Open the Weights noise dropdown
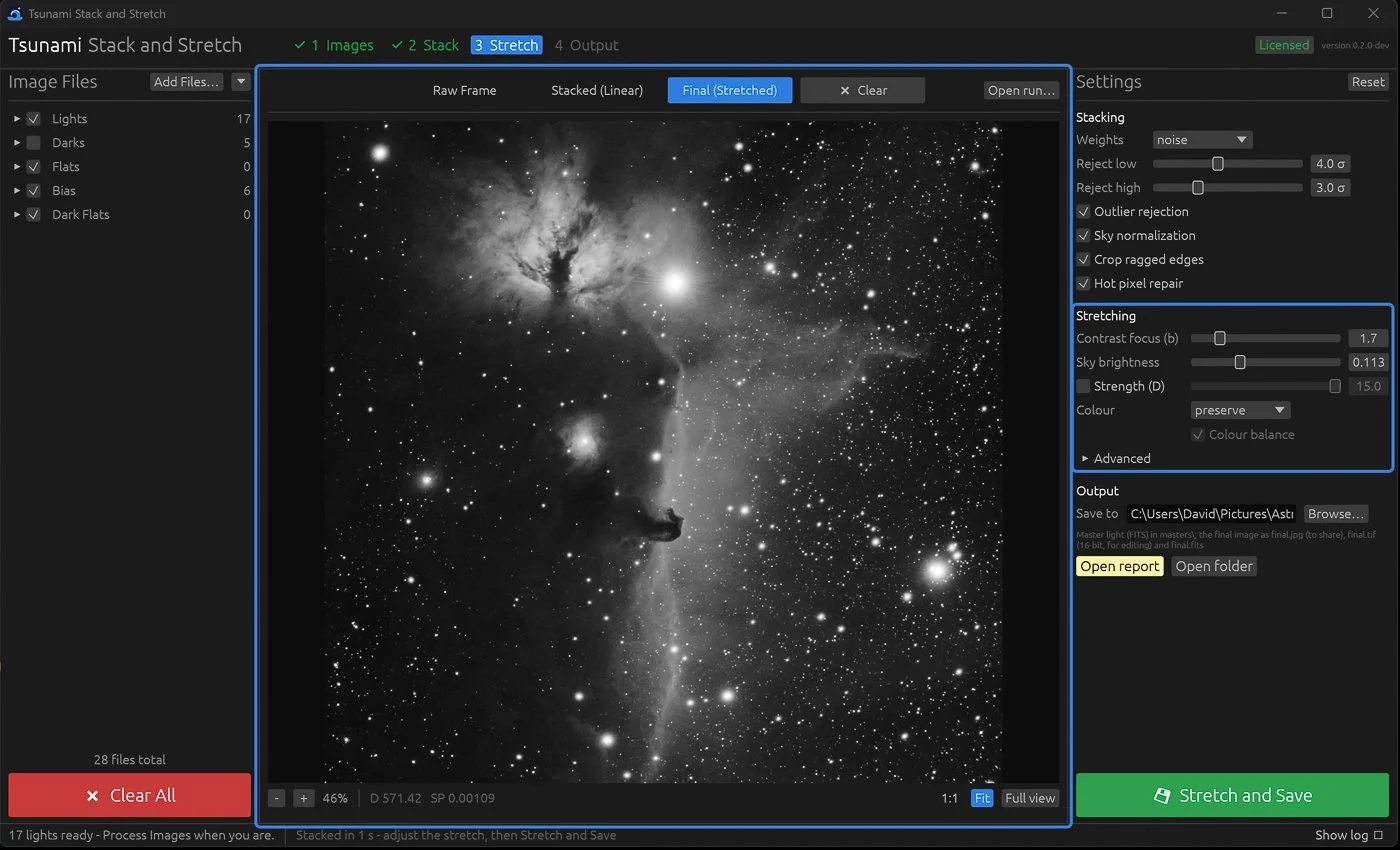 [x=1202, y=139]
